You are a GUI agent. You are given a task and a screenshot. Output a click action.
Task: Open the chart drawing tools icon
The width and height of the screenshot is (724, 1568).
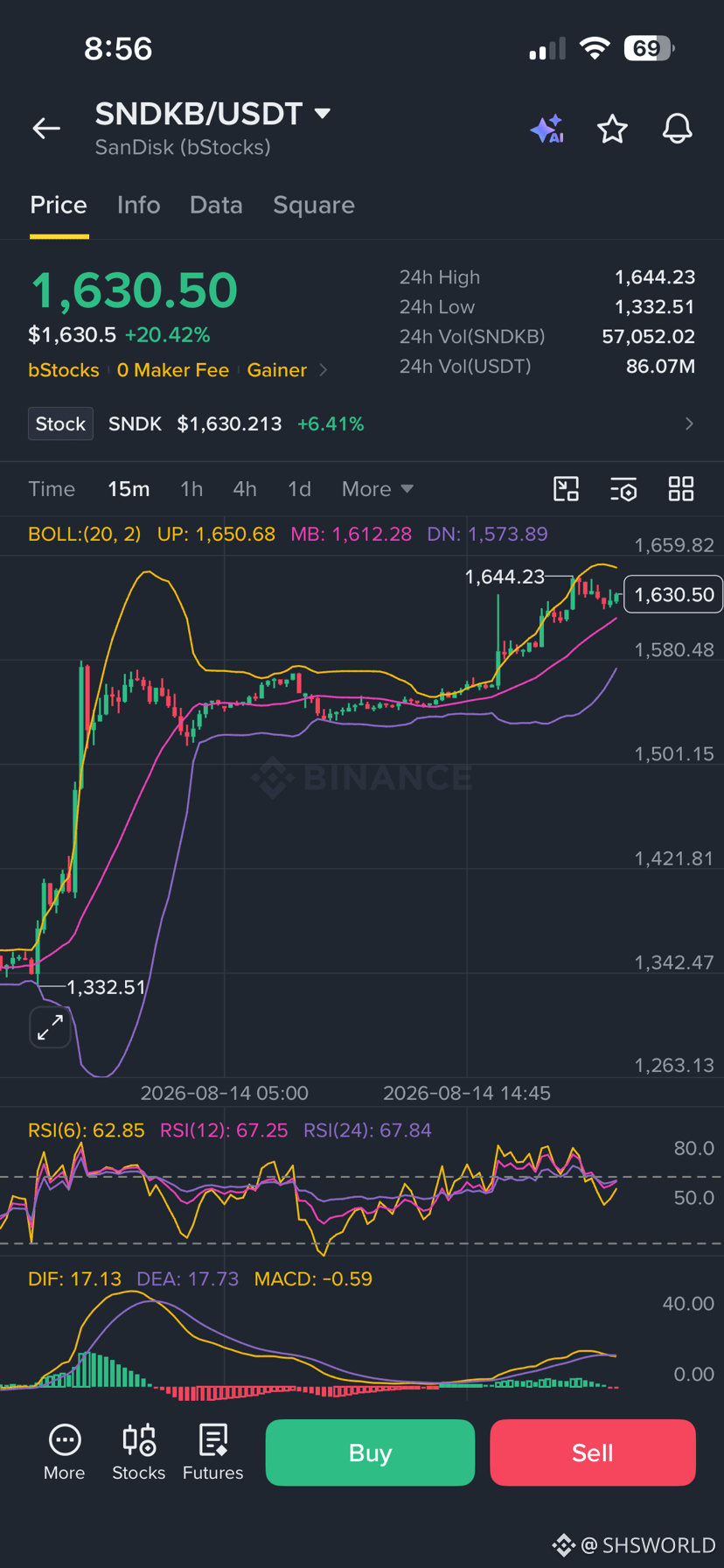(567, 489)
